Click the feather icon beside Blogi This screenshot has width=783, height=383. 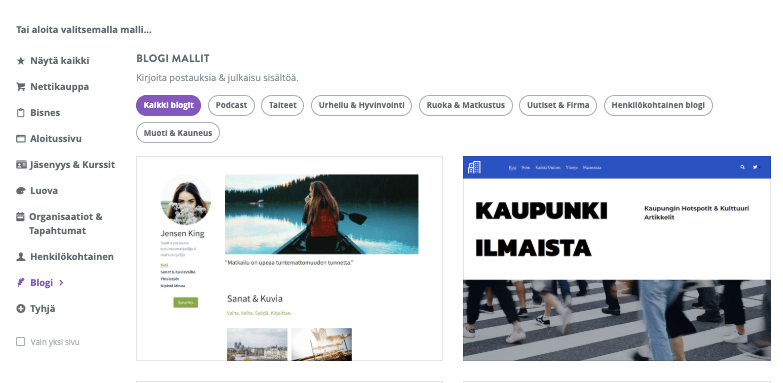[x=20, y=283]
